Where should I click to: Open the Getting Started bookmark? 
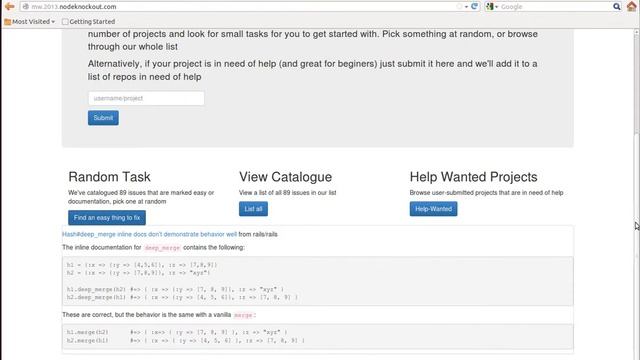click(88, 22)
